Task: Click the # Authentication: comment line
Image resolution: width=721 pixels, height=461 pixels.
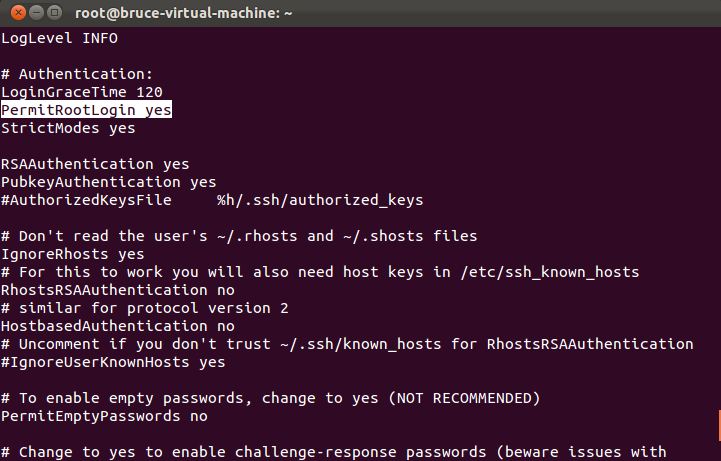Action: tap(77, 74)
